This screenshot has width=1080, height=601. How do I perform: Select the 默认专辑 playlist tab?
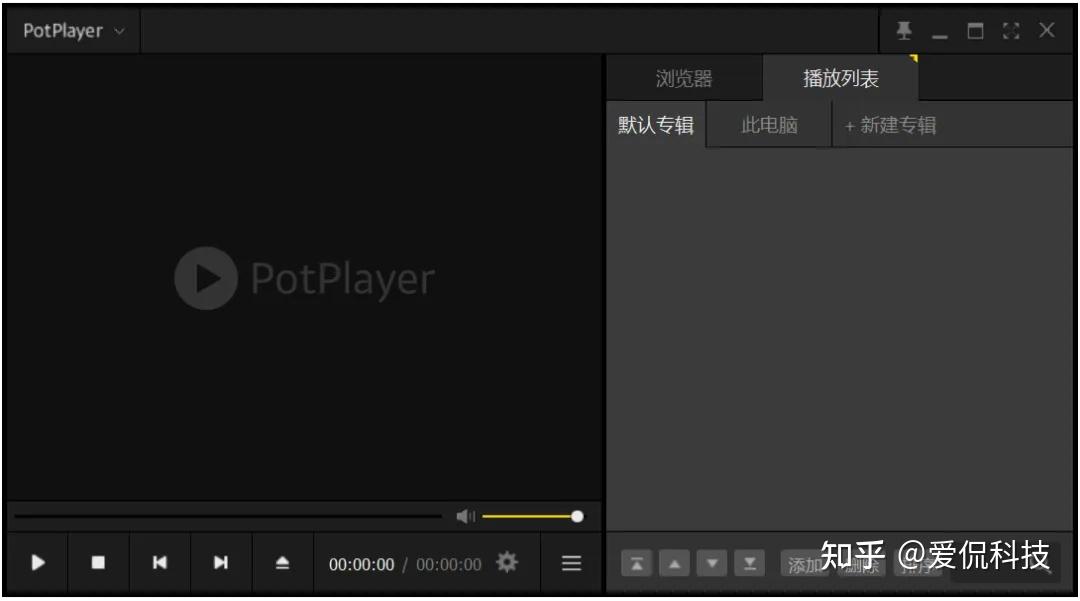click(x=655, y=124)
